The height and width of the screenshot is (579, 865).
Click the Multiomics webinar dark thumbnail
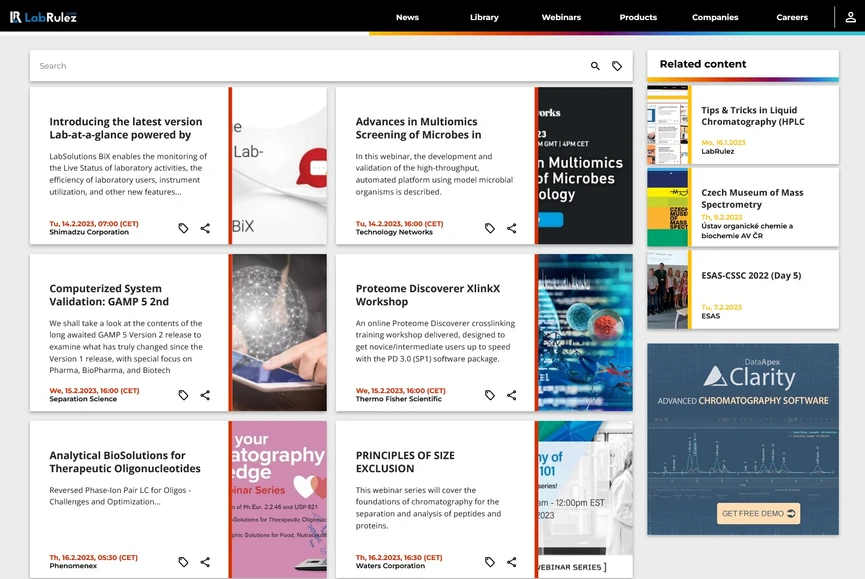point(585,165)
